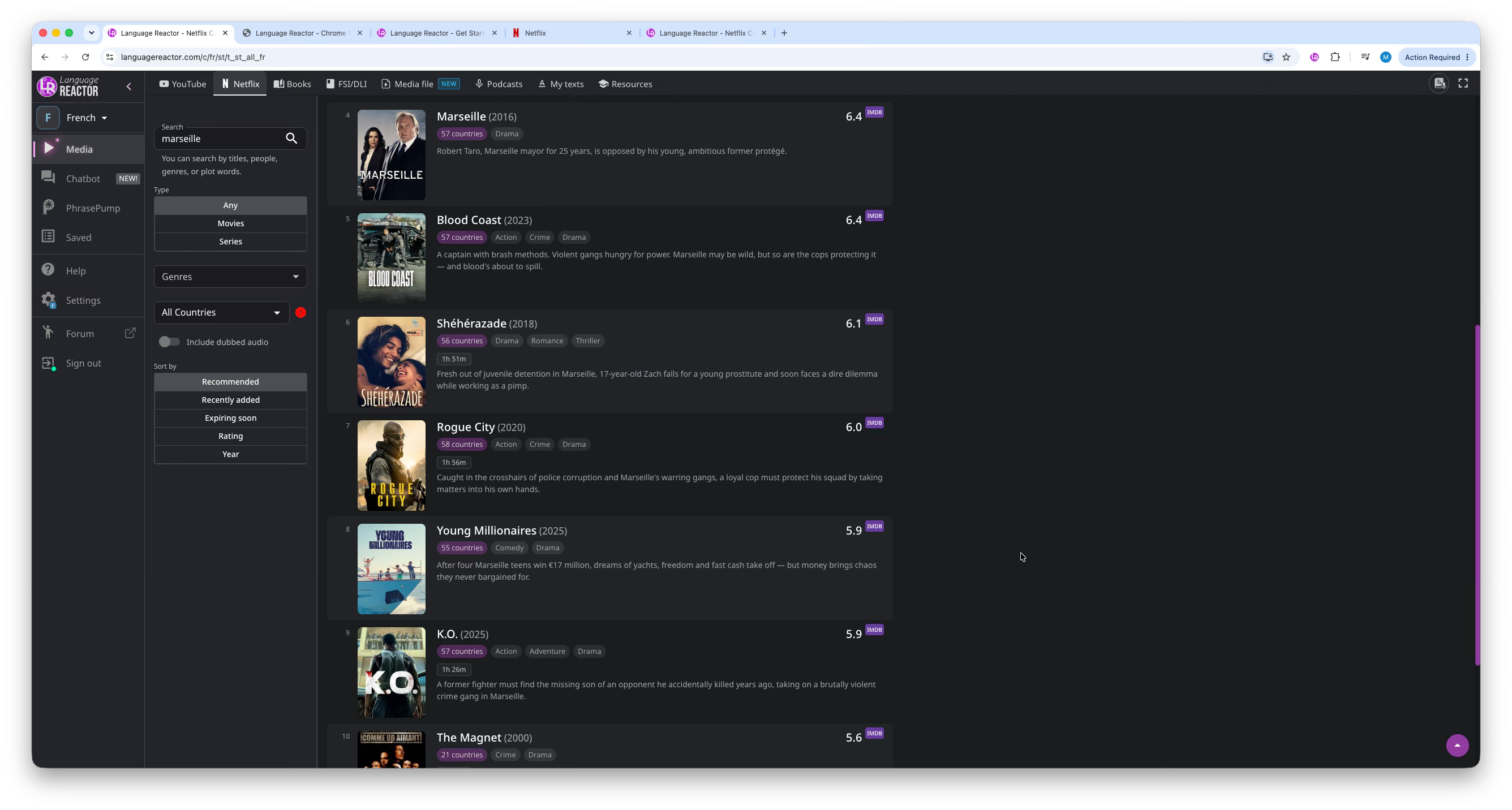Screen dimensions: 1512x810
Task: Click the translate icon near fullscreen
Action: (x=1439, y=84)
